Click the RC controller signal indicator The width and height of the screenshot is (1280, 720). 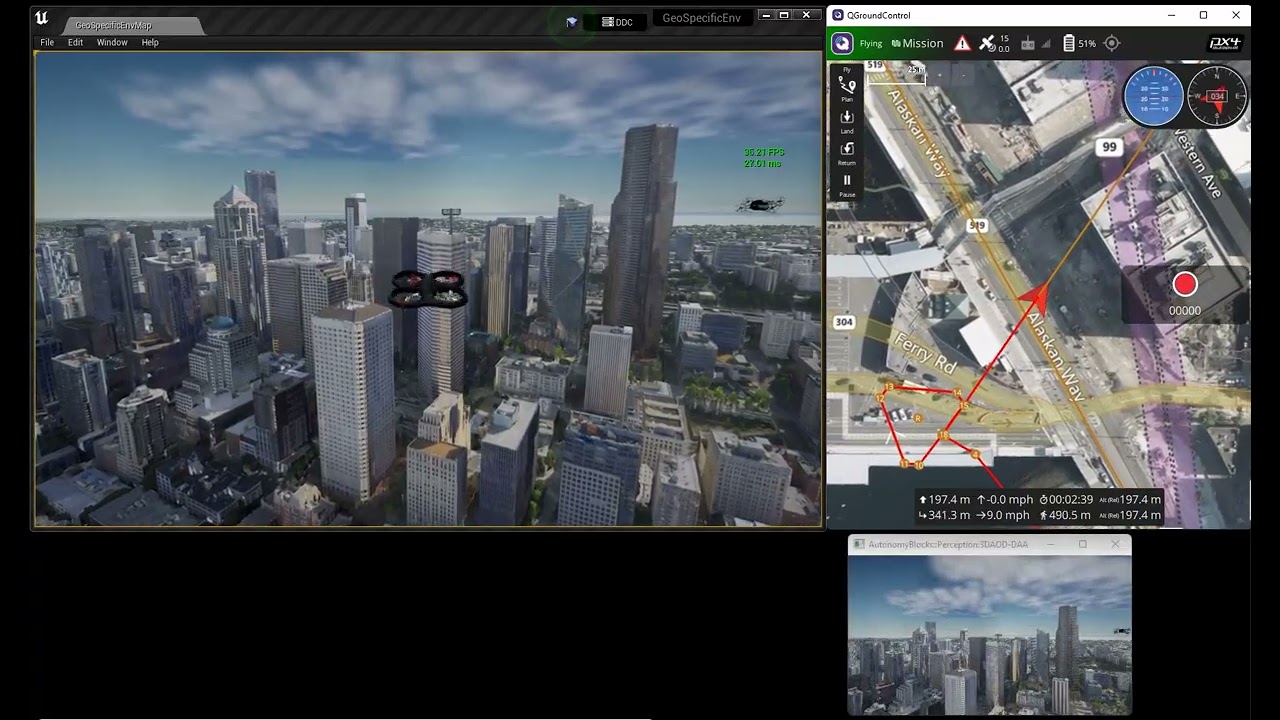tap(1027, 44)
